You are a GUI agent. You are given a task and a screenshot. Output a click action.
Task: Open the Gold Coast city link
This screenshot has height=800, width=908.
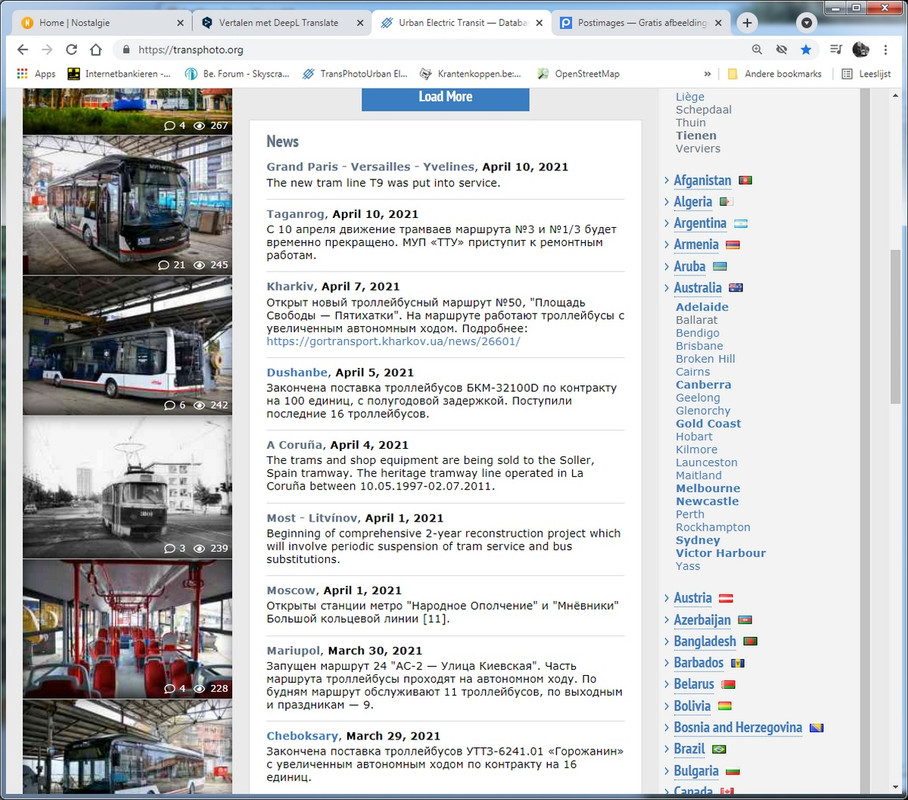708,423
